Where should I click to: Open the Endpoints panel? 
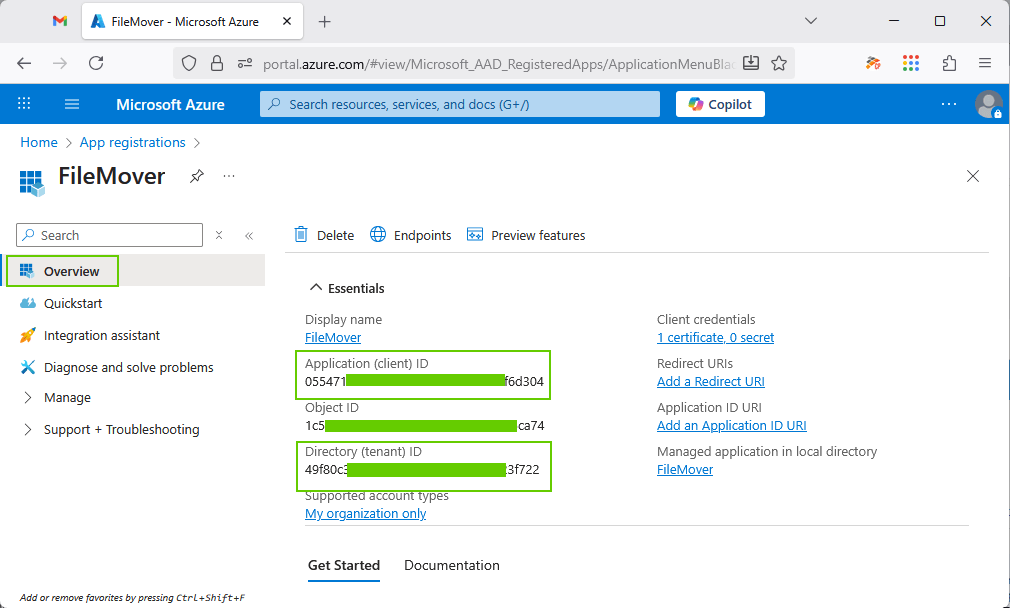413,234
